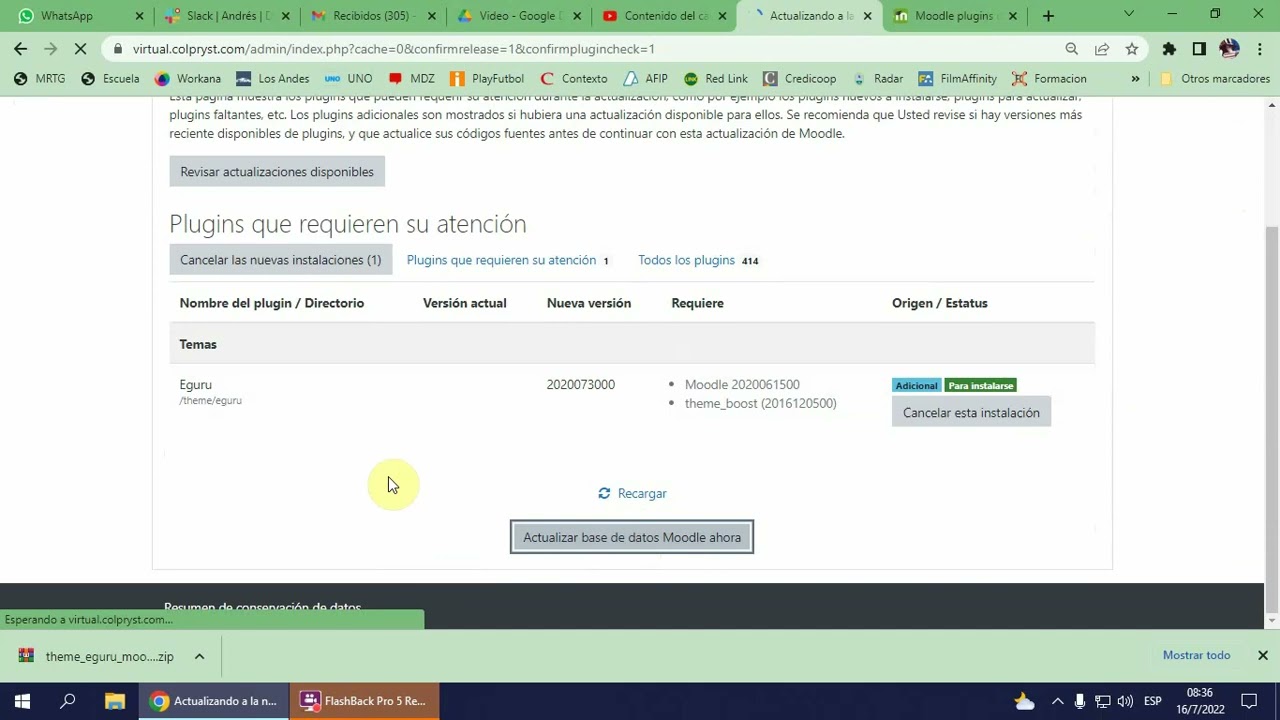The image size is (1280, 720).
Task: Click the Recargar link
Action: [x=632, y=493]
